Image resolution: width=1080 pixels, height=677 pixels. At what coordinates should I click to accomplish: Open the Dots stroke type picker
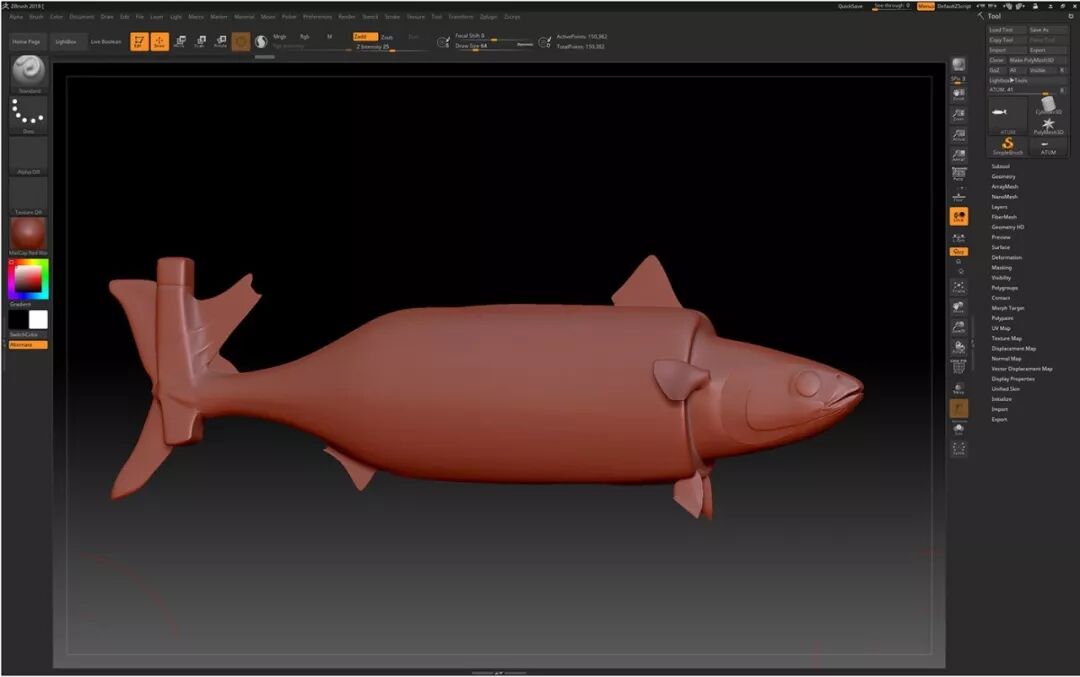28,112
